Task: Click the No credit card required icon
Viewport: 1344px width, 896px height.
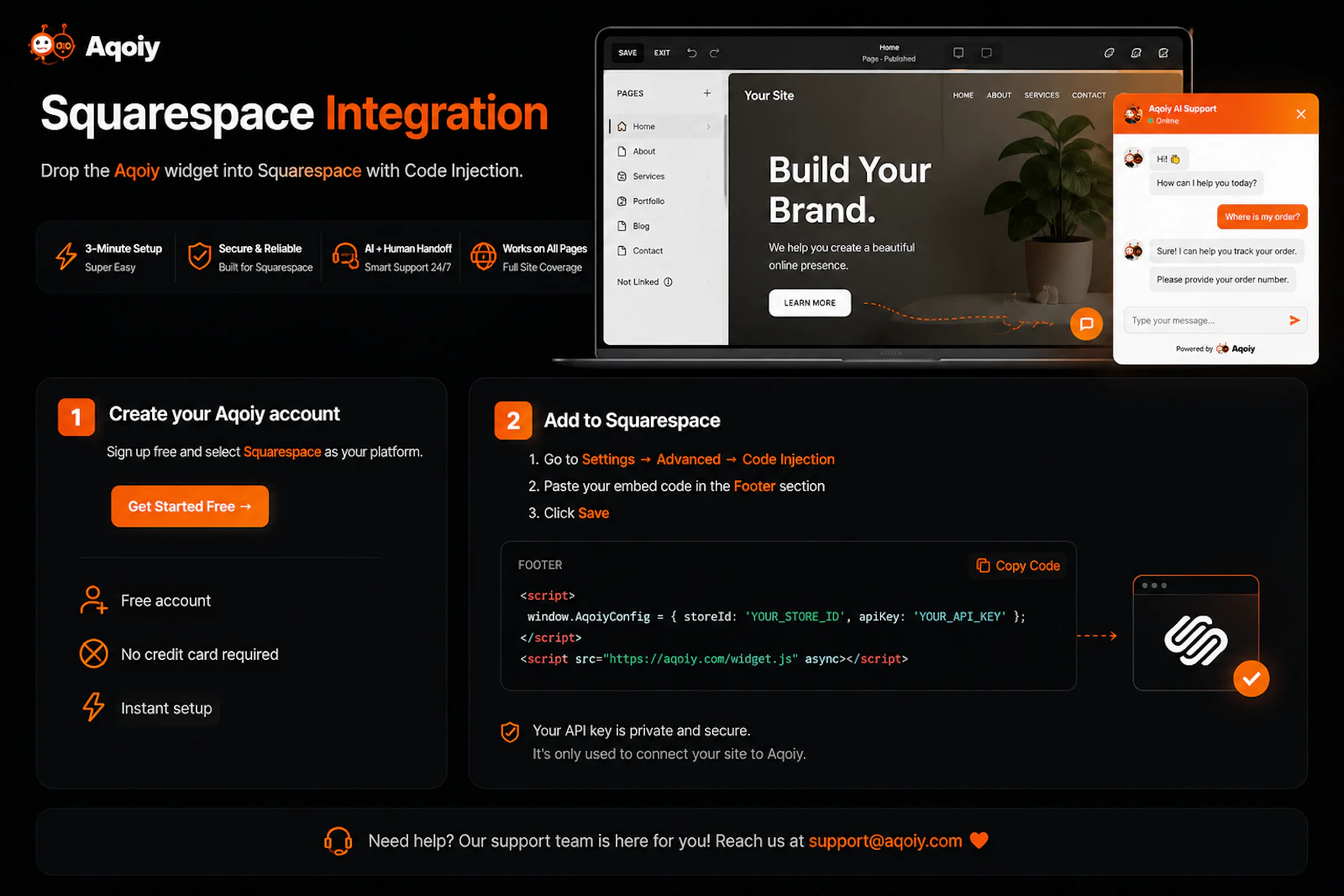Action: point(93,653)
